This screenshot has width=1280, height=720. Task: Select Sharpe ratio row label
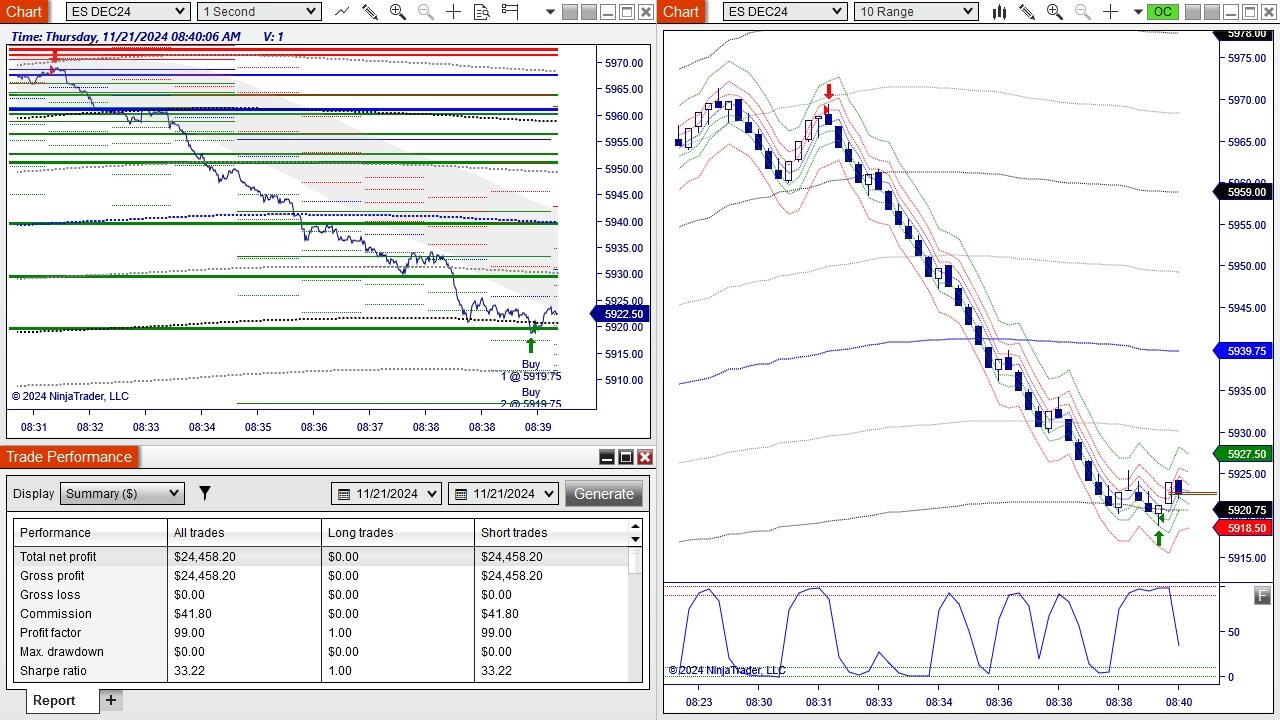(53, 670)
